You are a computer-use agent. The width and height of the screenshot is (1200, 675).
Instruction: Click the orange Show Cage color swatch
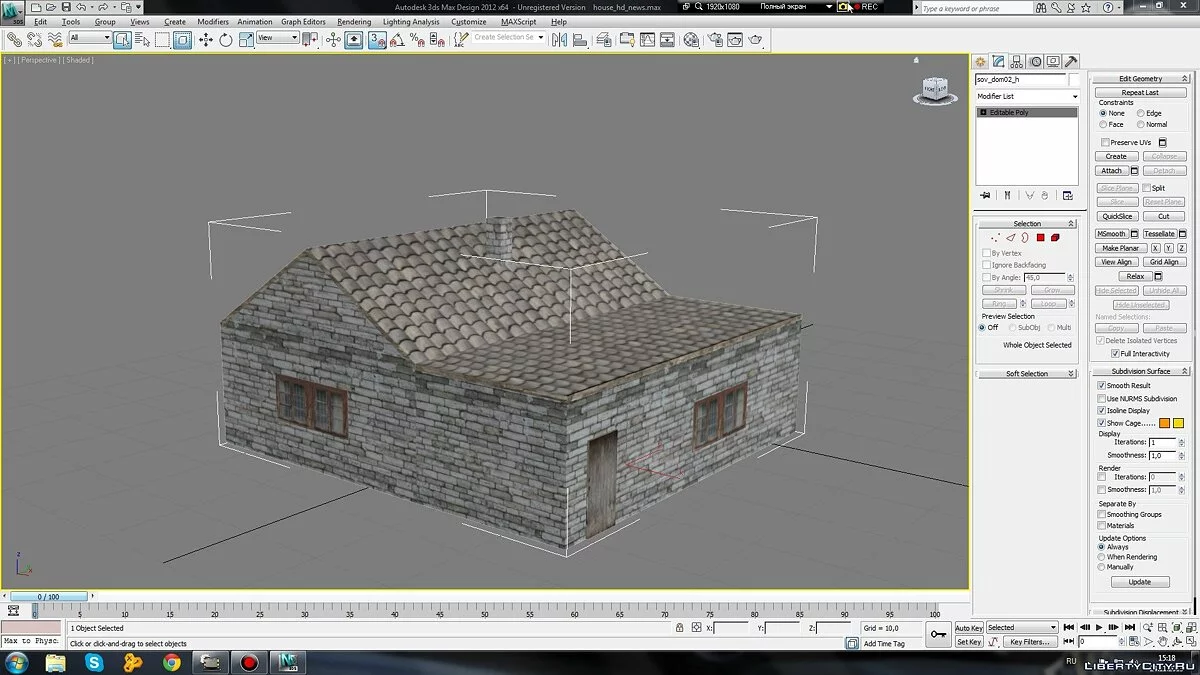coord(1164,423)
